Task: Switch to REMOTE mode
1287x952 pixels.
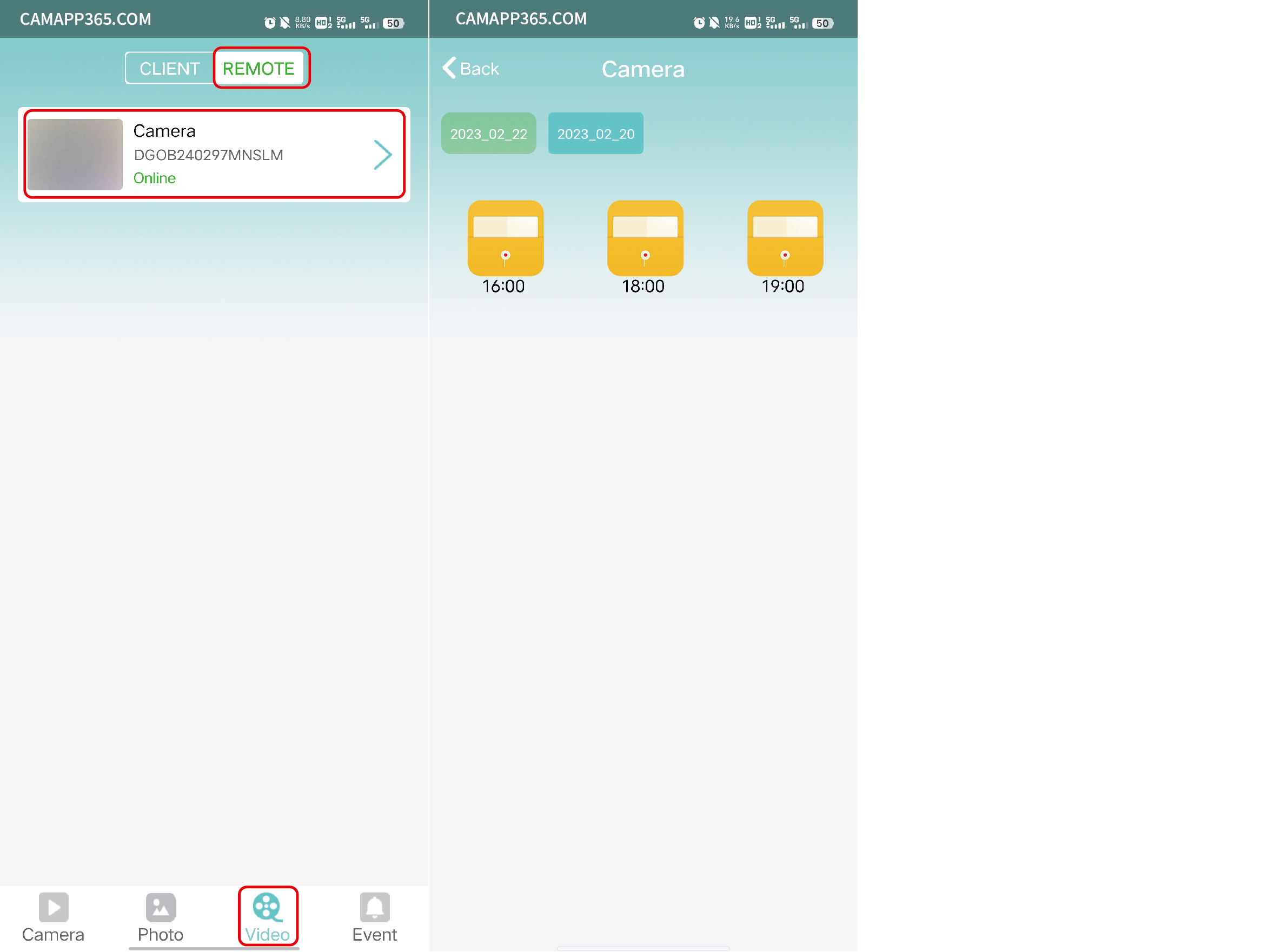Action: 259,69
